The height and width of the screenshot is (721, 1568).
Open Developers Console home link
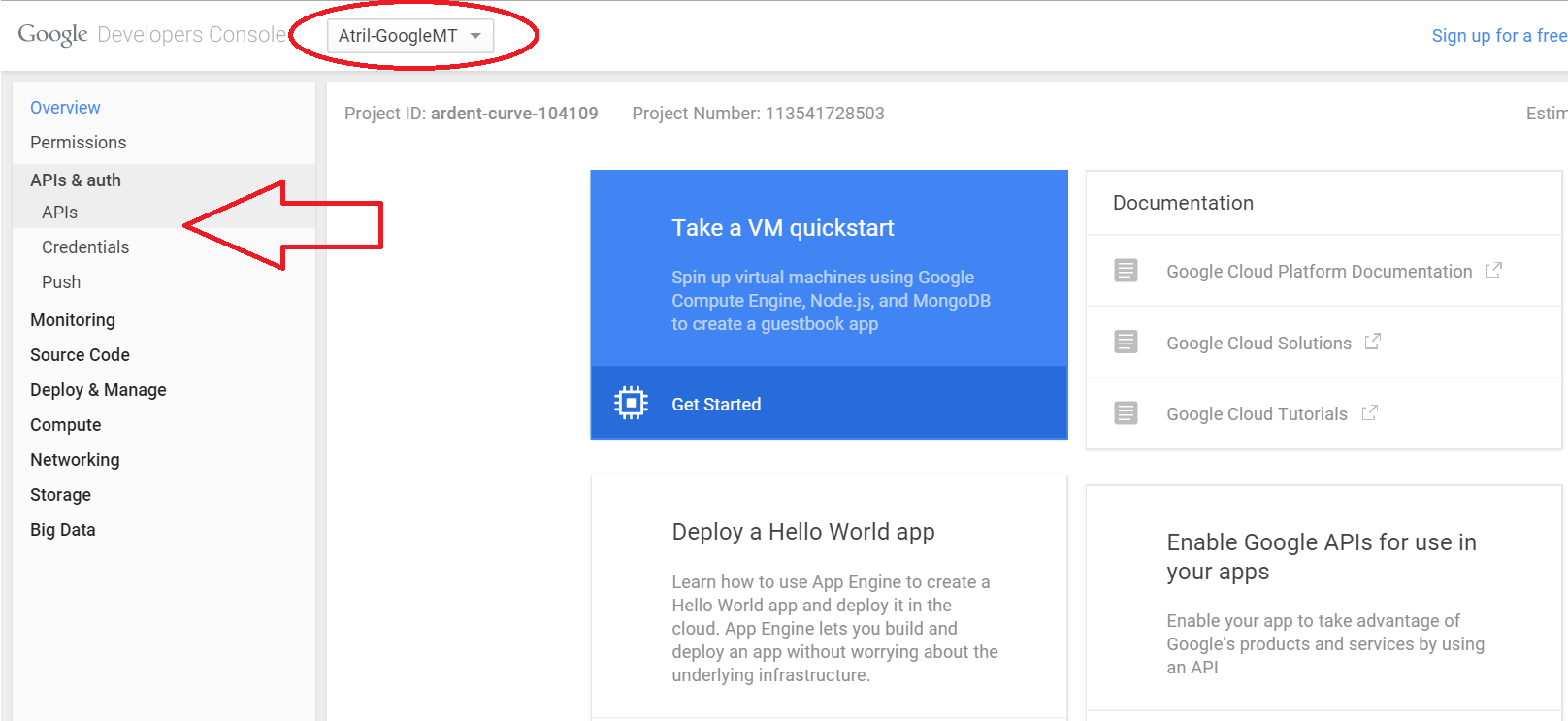192,35
